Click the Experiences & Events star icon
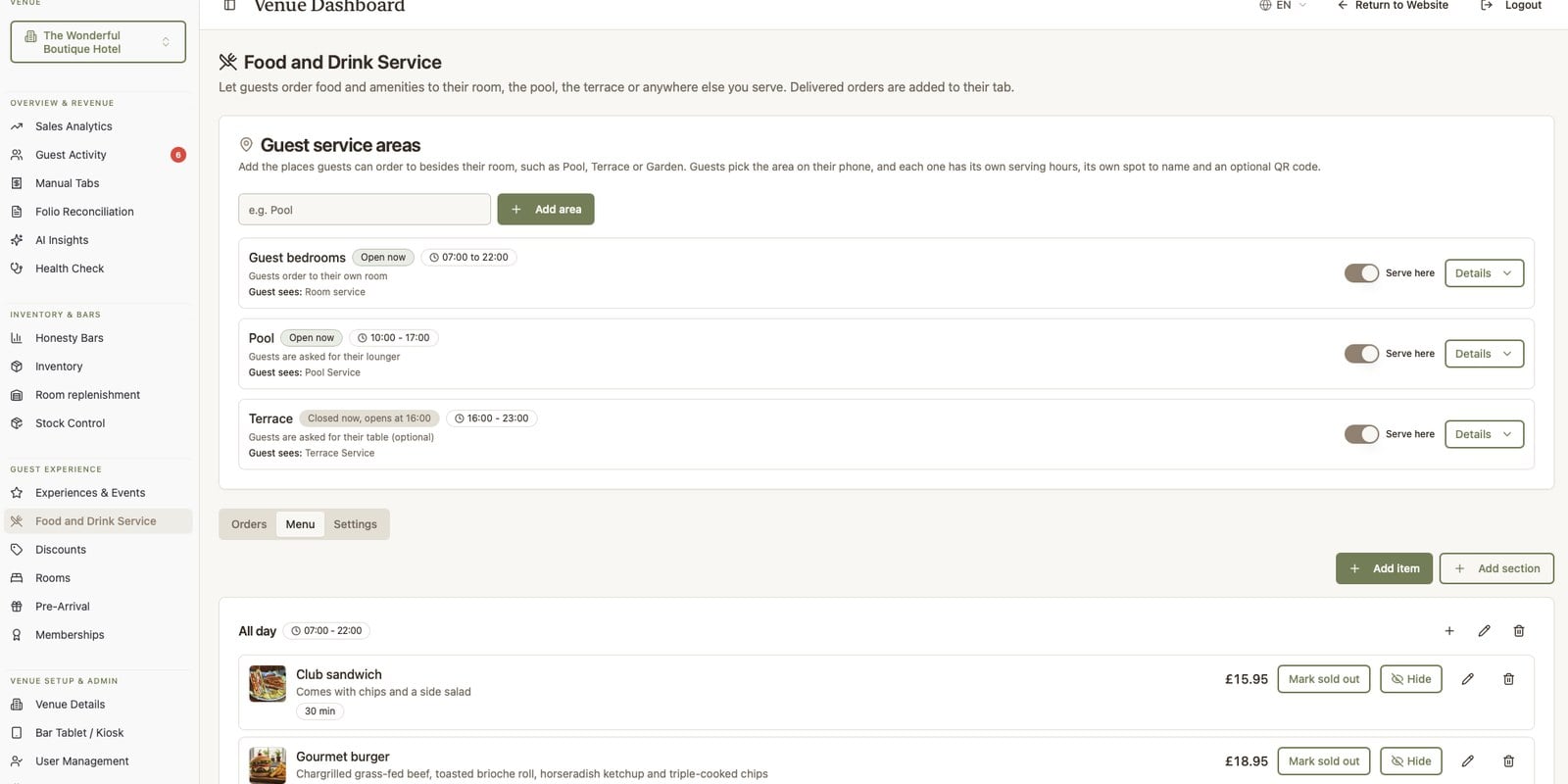1568x784 pixels. pos(17,493)
